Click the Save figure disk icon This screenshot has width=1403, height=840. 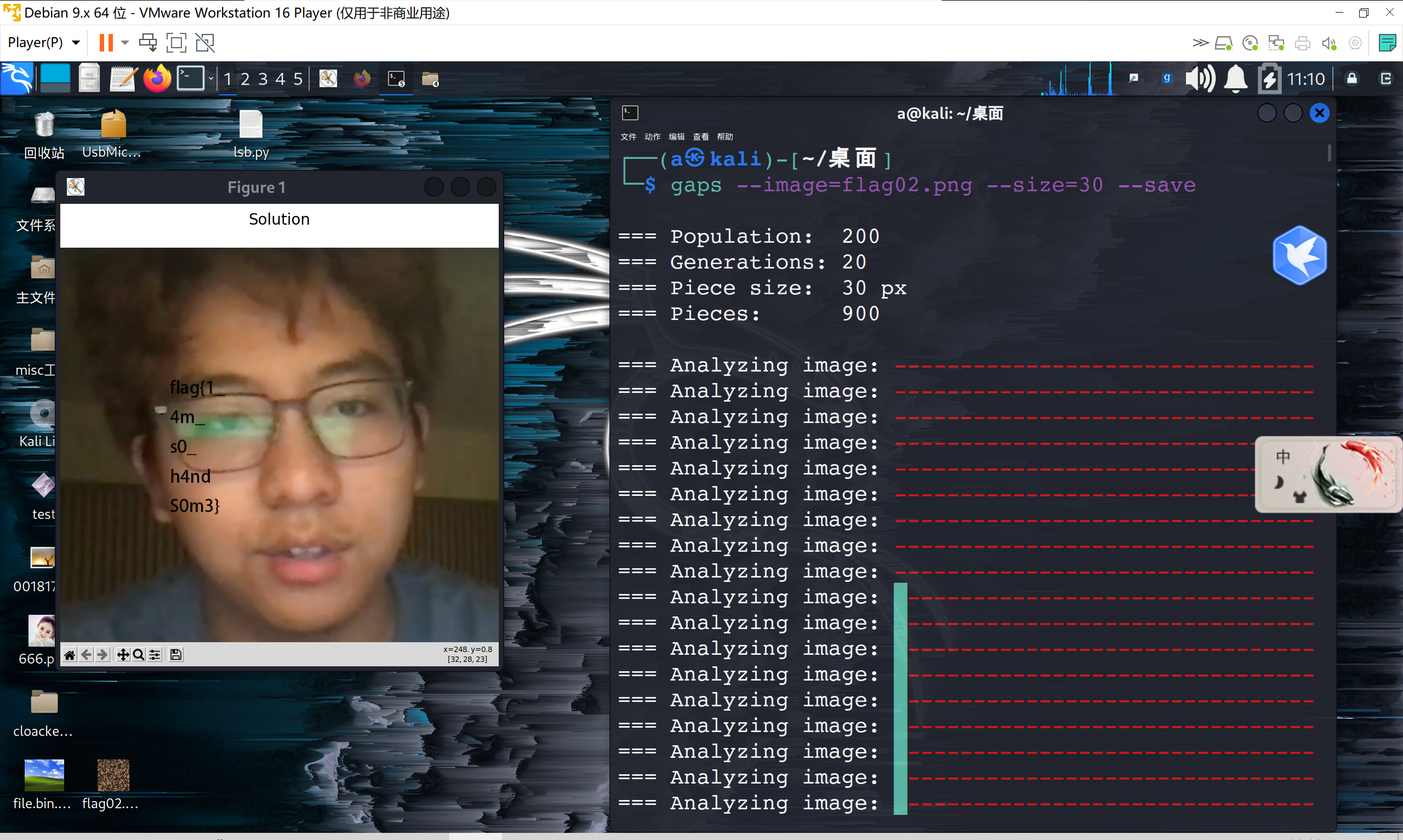[175, 655]
